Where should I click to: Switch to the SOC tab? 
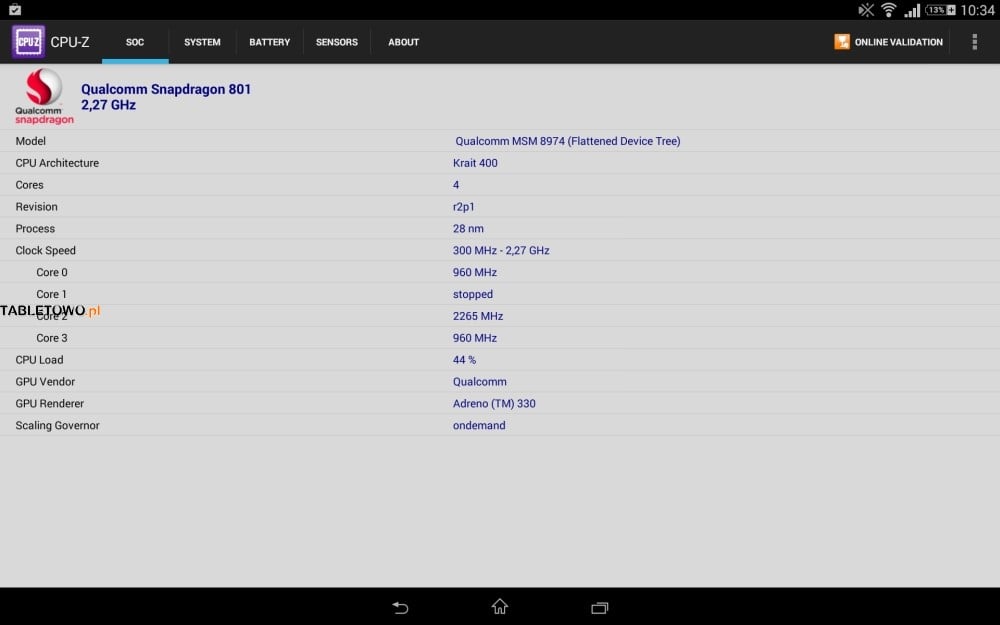click(x=135, y=42)
